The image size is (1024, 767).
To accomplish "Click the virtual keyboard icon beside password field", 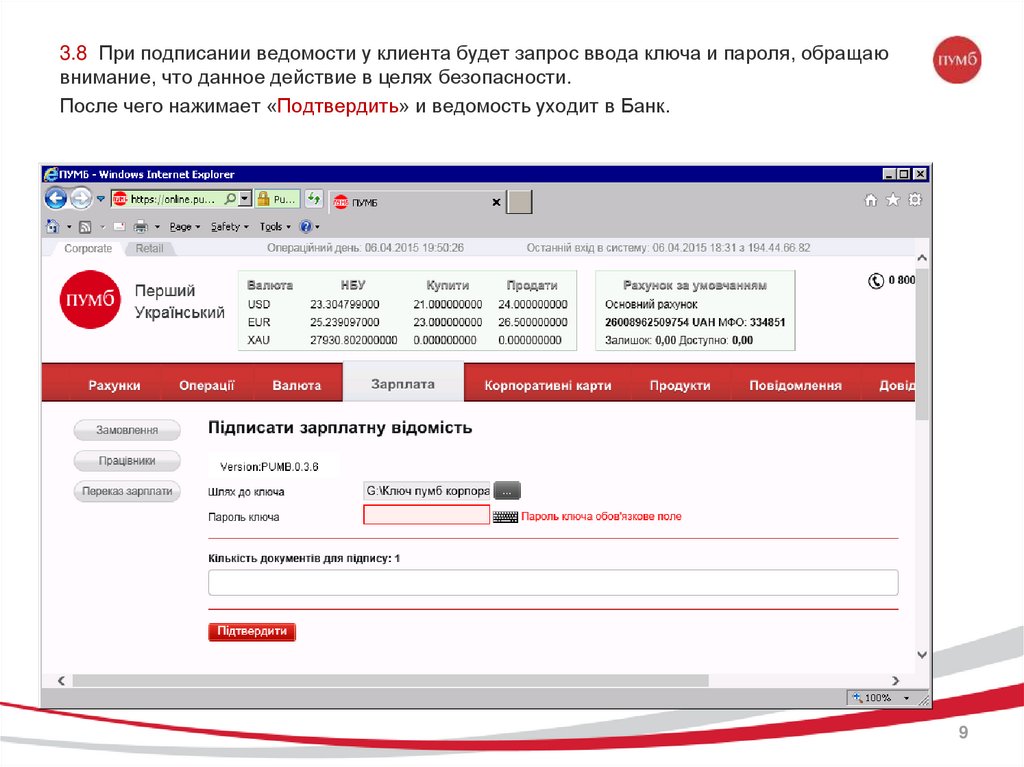I will point(506,517).
